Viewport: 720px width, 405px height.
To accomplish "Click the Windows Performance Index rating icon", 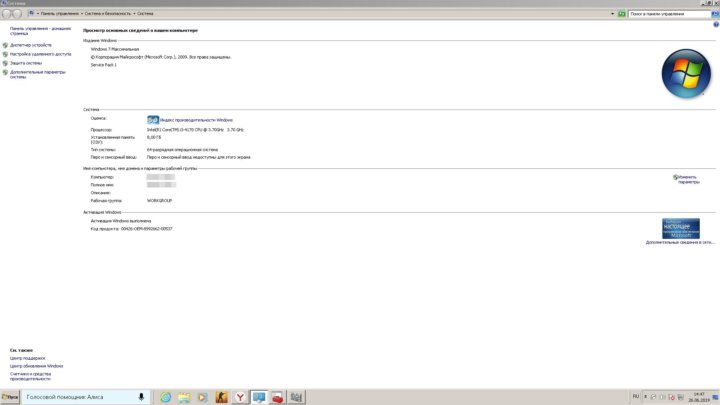I will tap(152, 119).
